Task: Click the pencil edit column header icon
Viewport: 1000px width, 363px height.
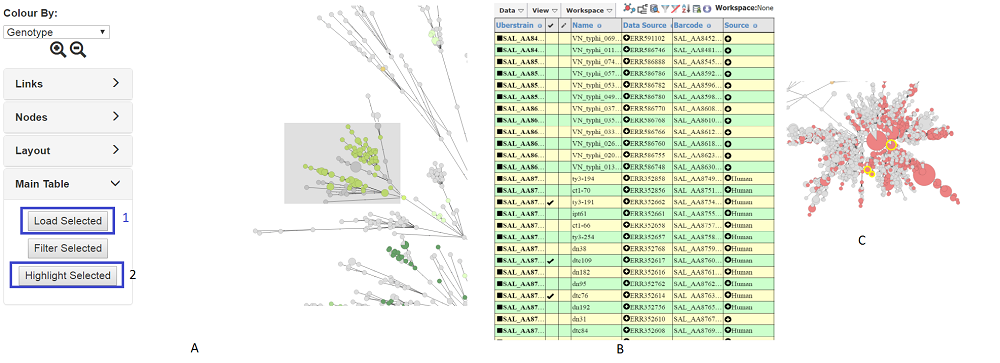Action: tap(563, 26)
